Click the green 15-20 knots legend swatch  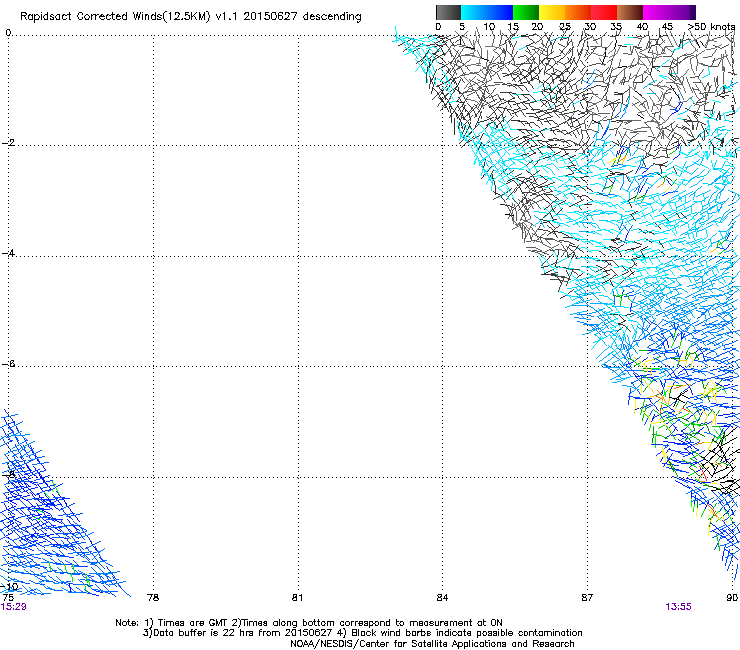pos(526,12)
